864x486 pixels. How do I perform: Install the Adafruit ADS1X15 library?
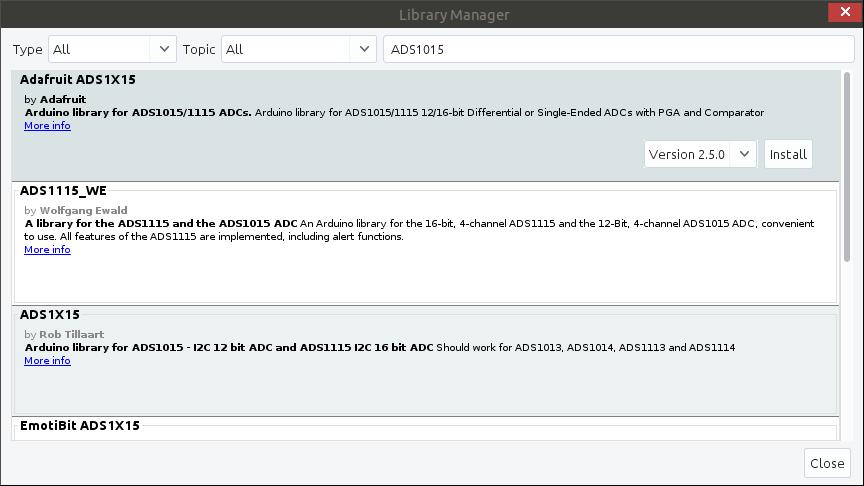click(x=788, y=154)
